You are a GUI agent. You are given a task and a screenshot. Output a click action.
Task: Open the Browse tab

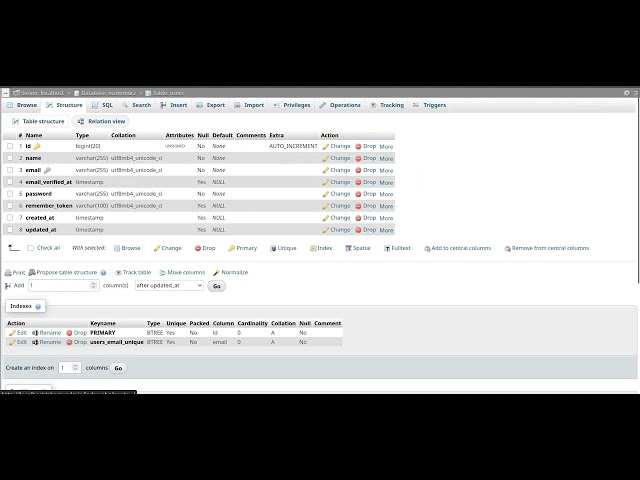22,105
